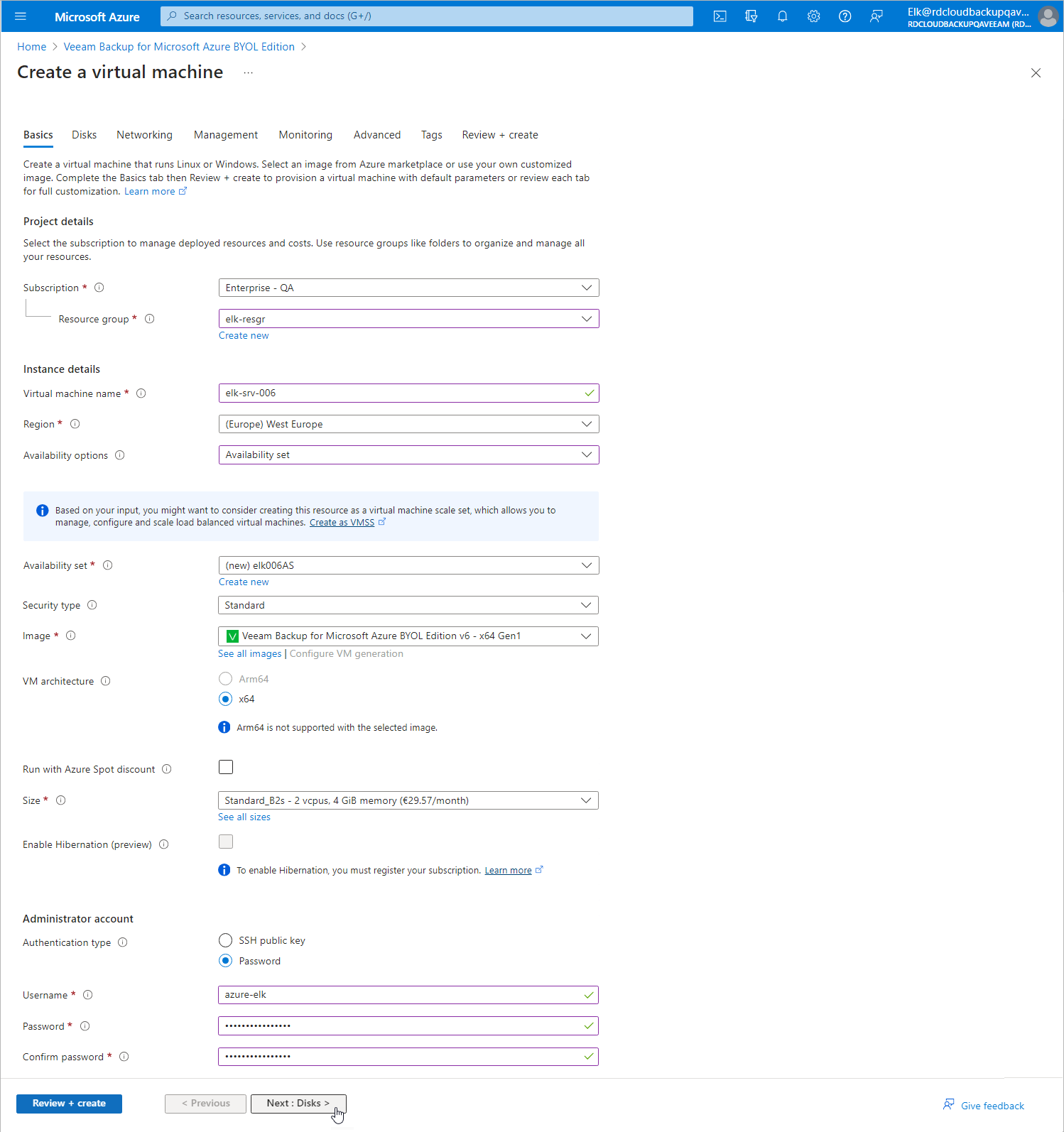Image resolution: width=1064 pixels, height=1132 pixels.
Task: Click Create new under Resource group
Action: (x=244, y=336)
